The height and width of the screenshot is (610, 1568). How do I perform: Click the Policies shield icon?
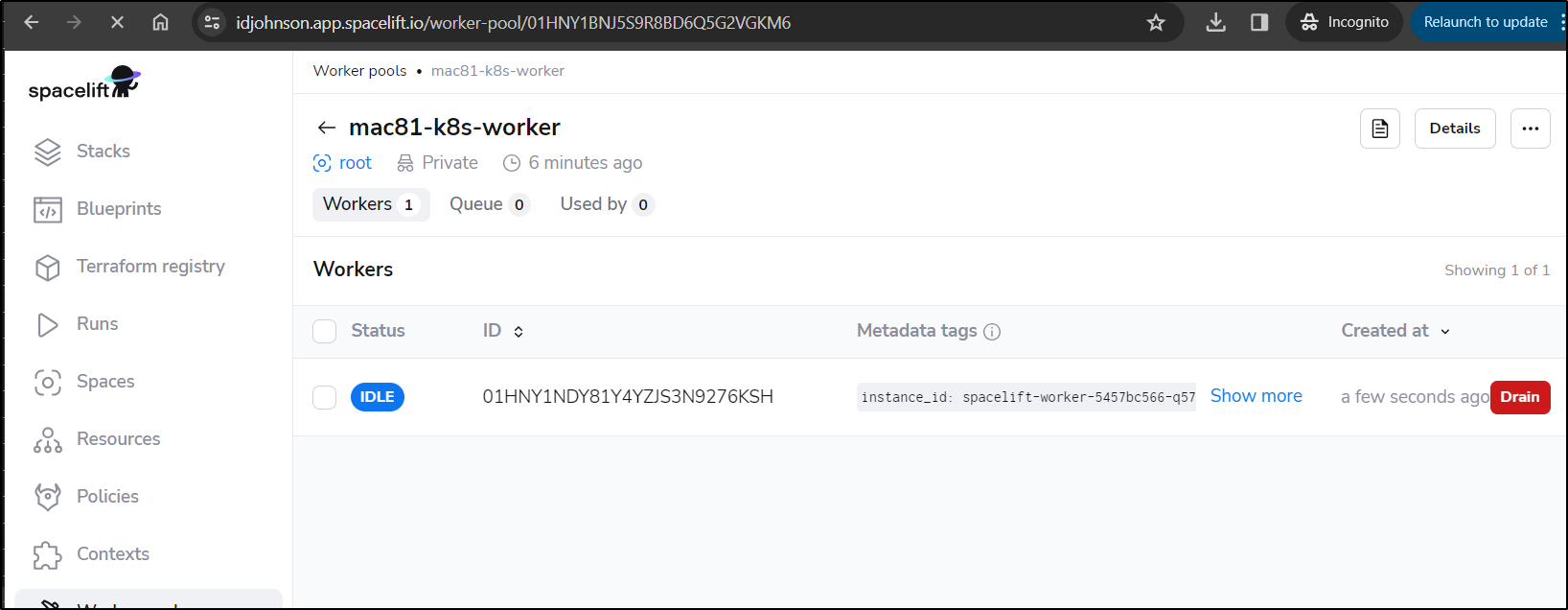coord(47,497)
